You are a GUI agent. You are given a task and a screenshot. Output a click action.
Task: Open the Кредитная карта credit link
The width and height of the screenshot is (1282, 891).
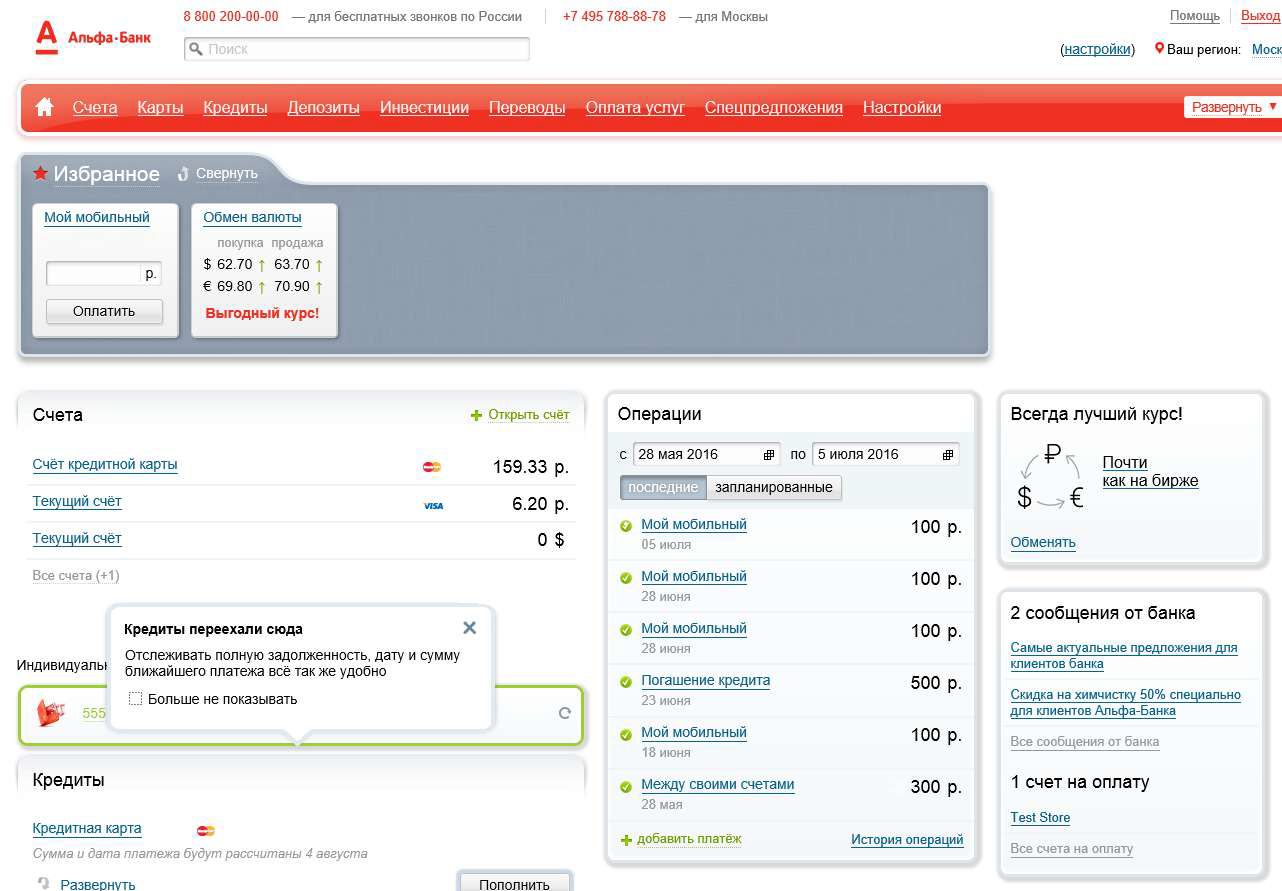click(x=87, y=829)
